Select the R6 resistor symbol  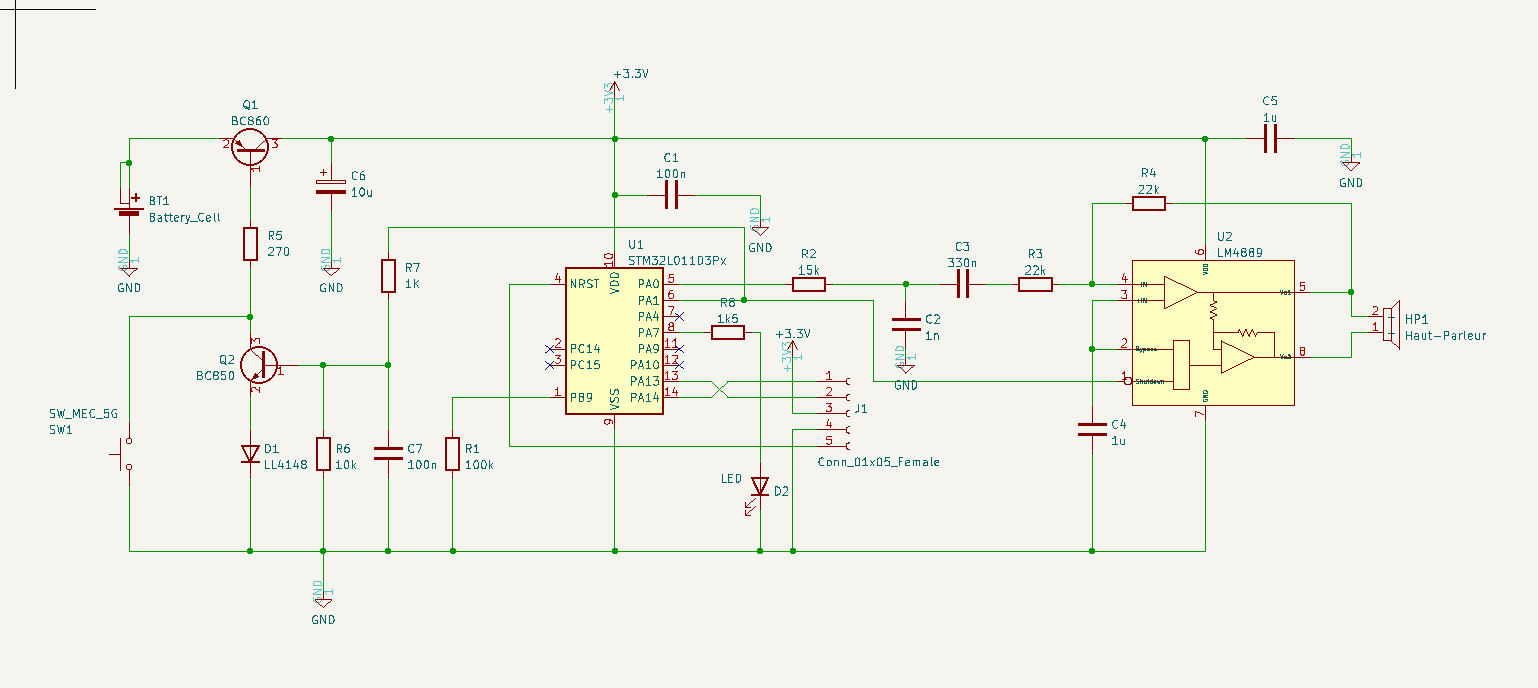click(323, 454)
